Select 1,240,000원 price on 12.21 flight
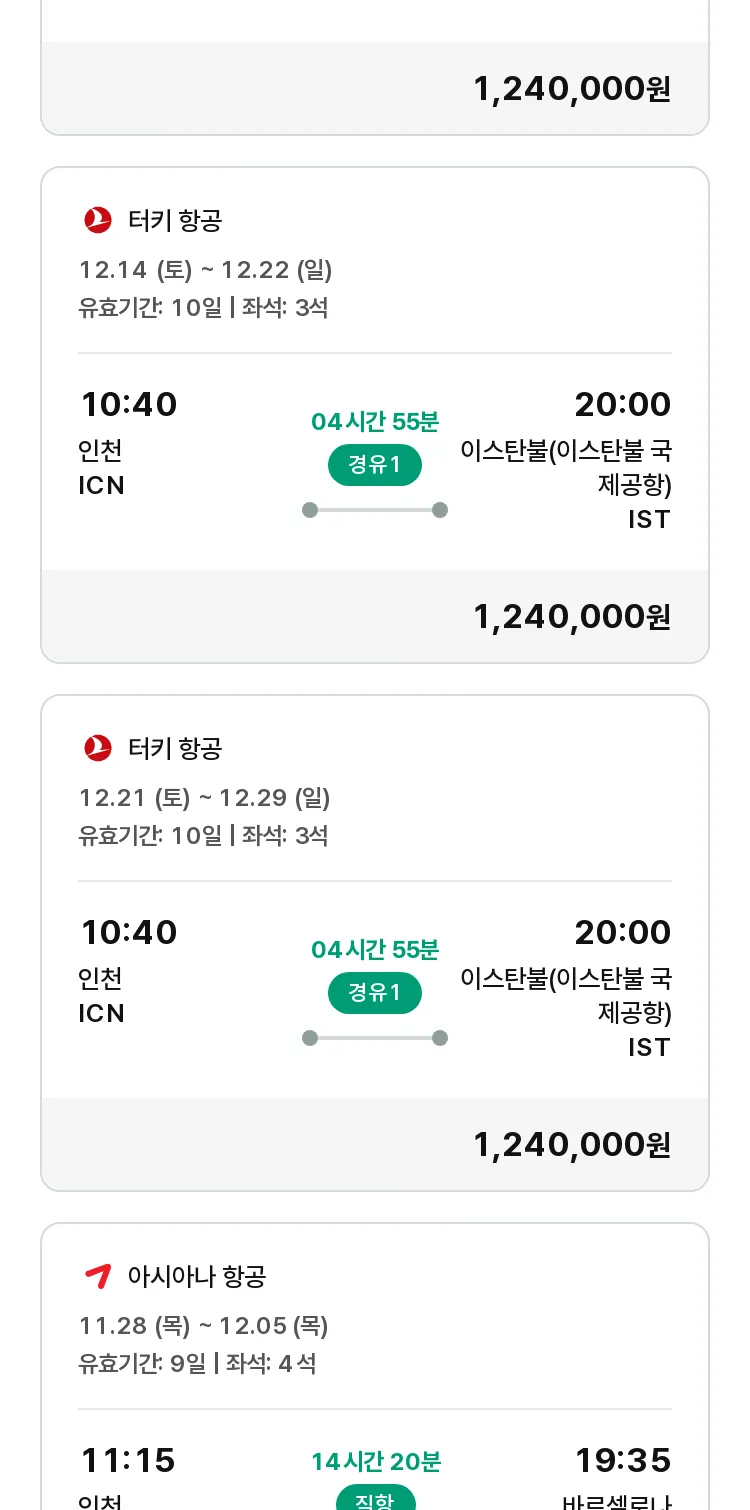Viewport: 750px width, 1510px height. (x=572, y=1145)
